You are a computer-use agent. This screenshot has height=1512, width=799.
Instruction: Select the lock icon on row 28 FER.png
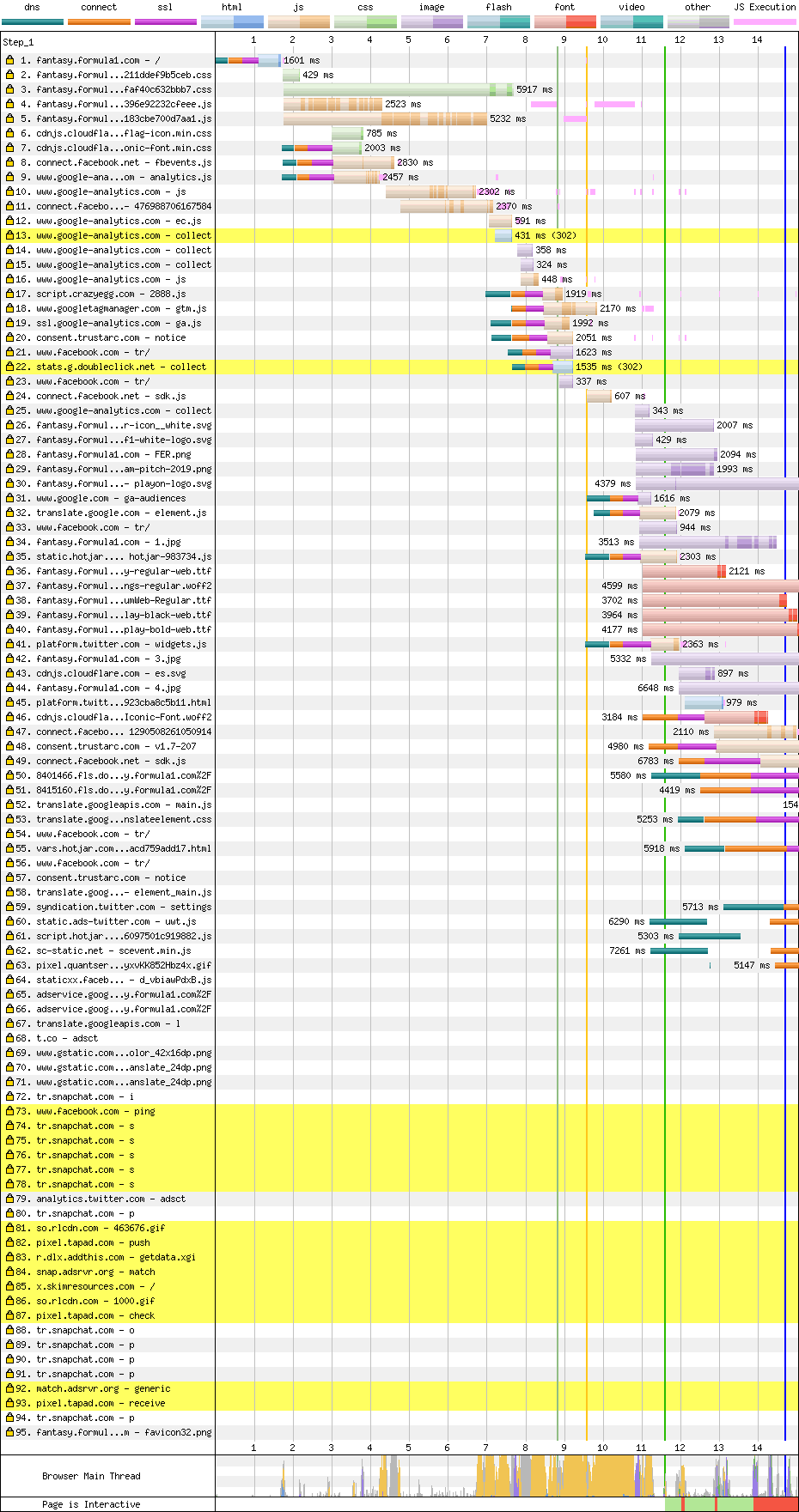[x=10, y=454]
